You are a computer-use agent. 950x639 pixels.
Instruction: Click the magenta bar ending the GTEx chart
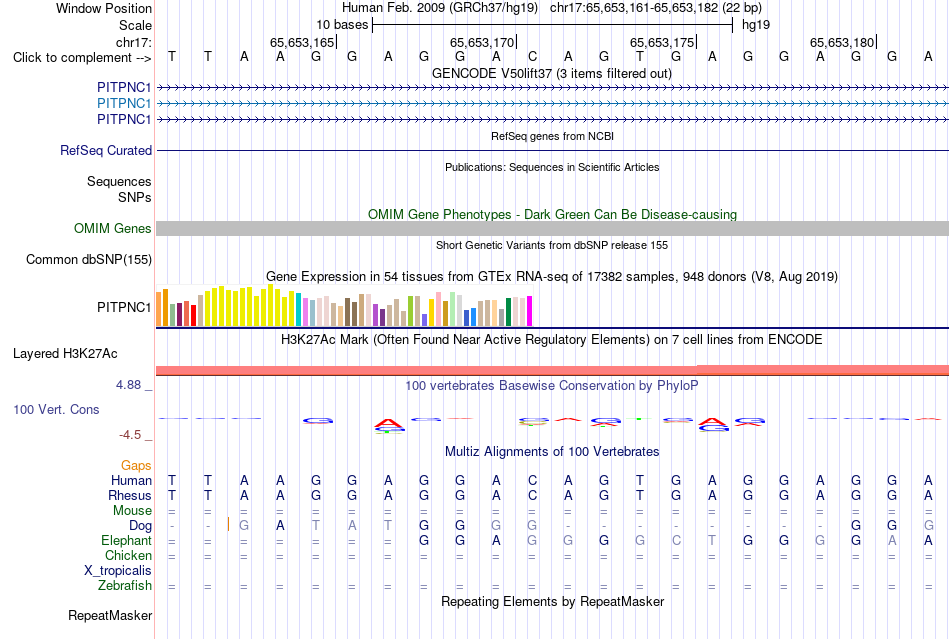tap(530, 311)
